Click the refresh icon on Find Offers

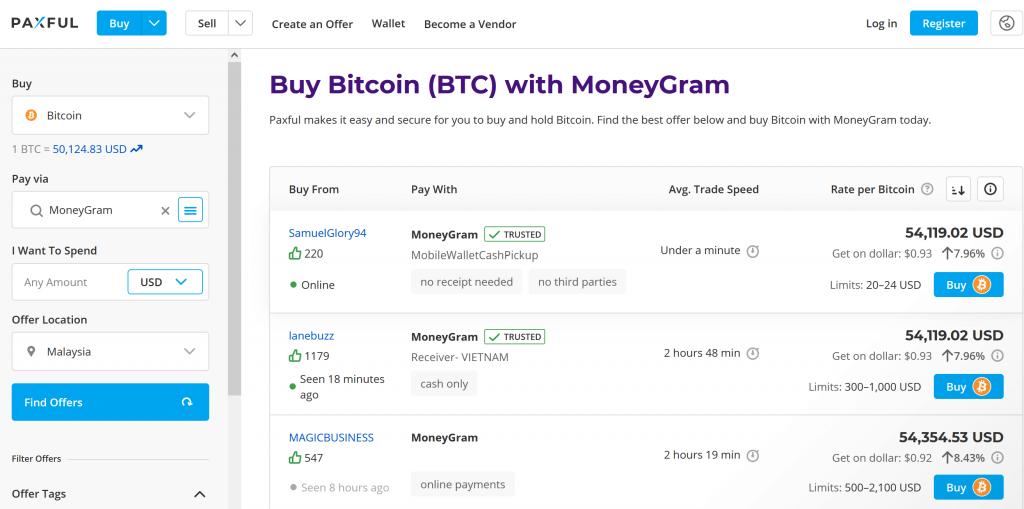pos(187,402)
